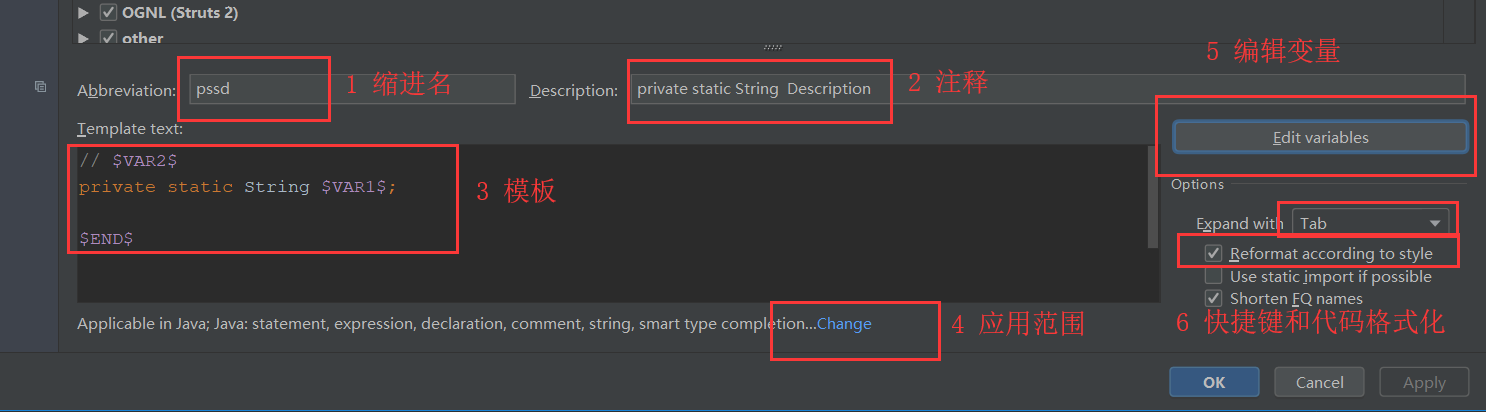1486x412 pixels.
Task: Uncheck the 'other' group checkbox
Action: tap(108, 38)
